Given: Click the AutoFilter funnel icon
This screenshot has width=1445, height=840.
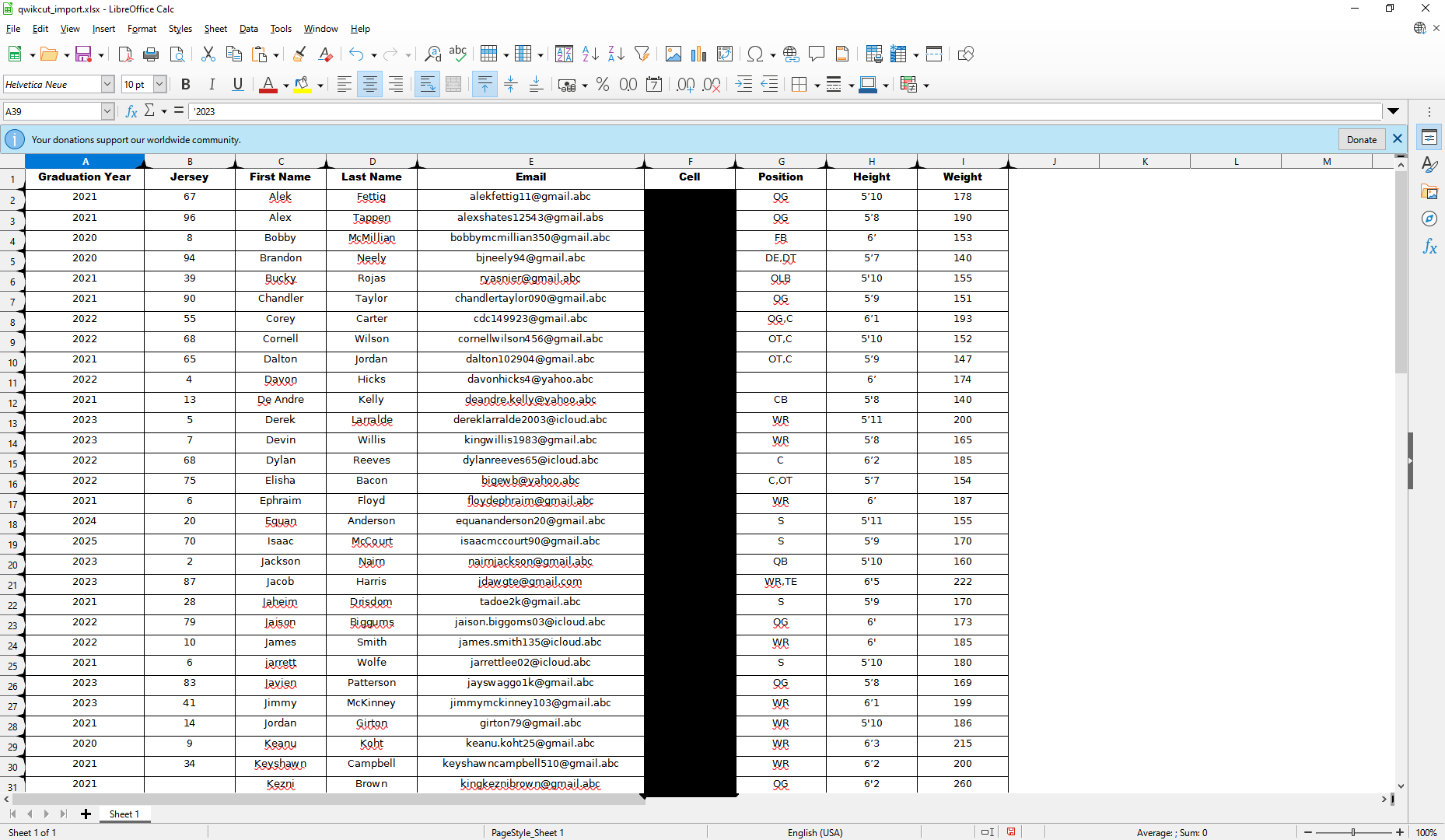Looking at the screenshot, I should [x=642, y=54].
